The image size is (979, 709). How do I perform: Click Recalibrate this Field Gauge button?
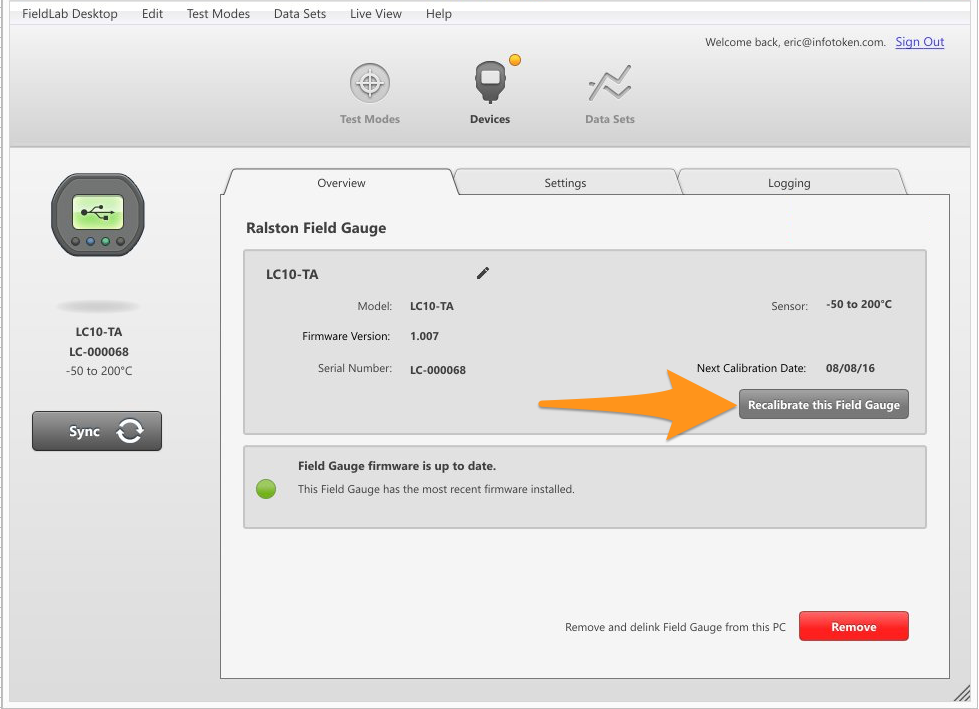(x=824, y=404)
